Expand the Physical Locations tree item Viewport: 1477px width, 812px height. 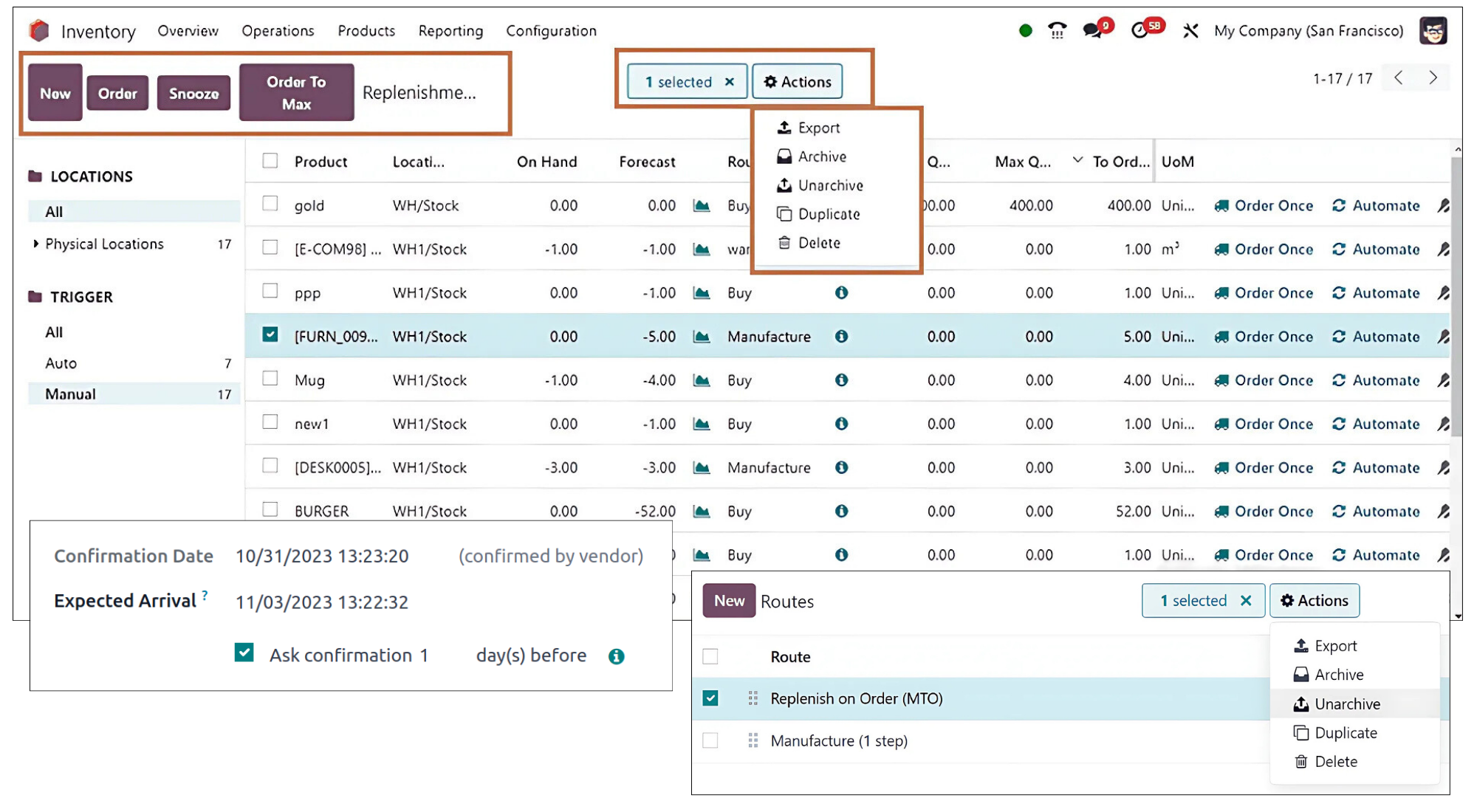coord(35,244)
